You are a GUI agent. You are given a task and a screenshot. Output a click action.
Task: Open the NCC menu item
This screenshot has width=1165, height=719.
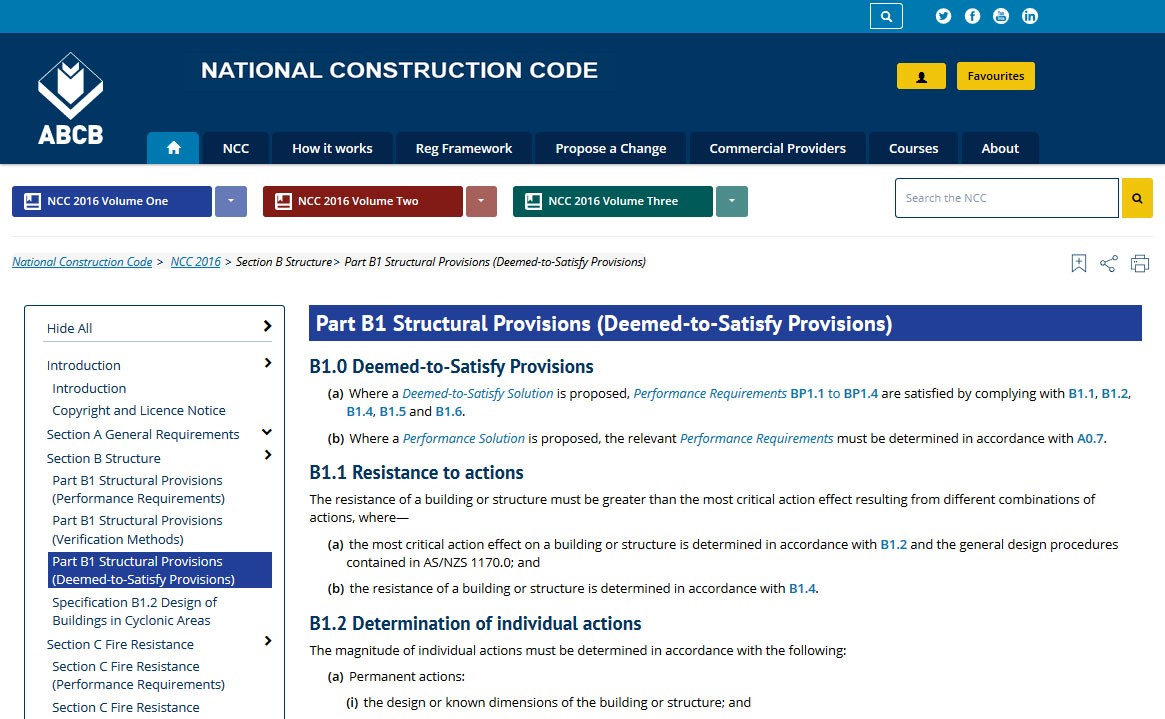[x=235, y=148]
